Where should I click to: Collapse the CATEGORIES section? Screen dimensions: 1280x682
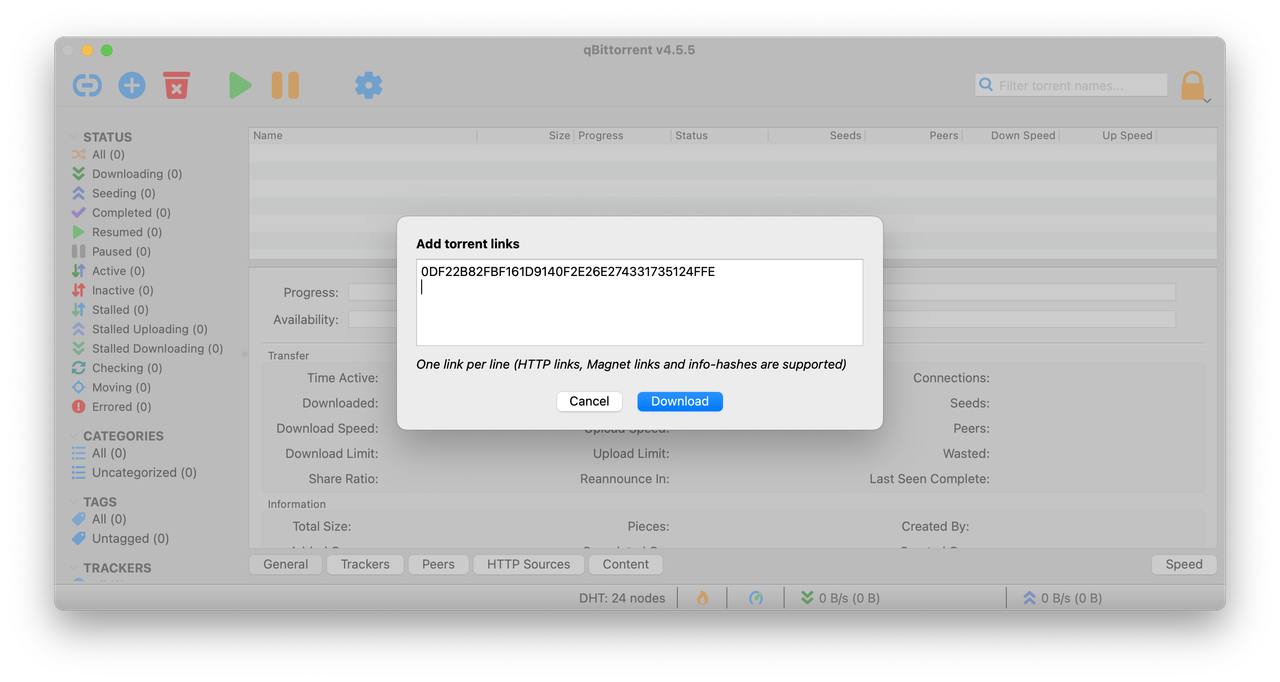(73, 436)
